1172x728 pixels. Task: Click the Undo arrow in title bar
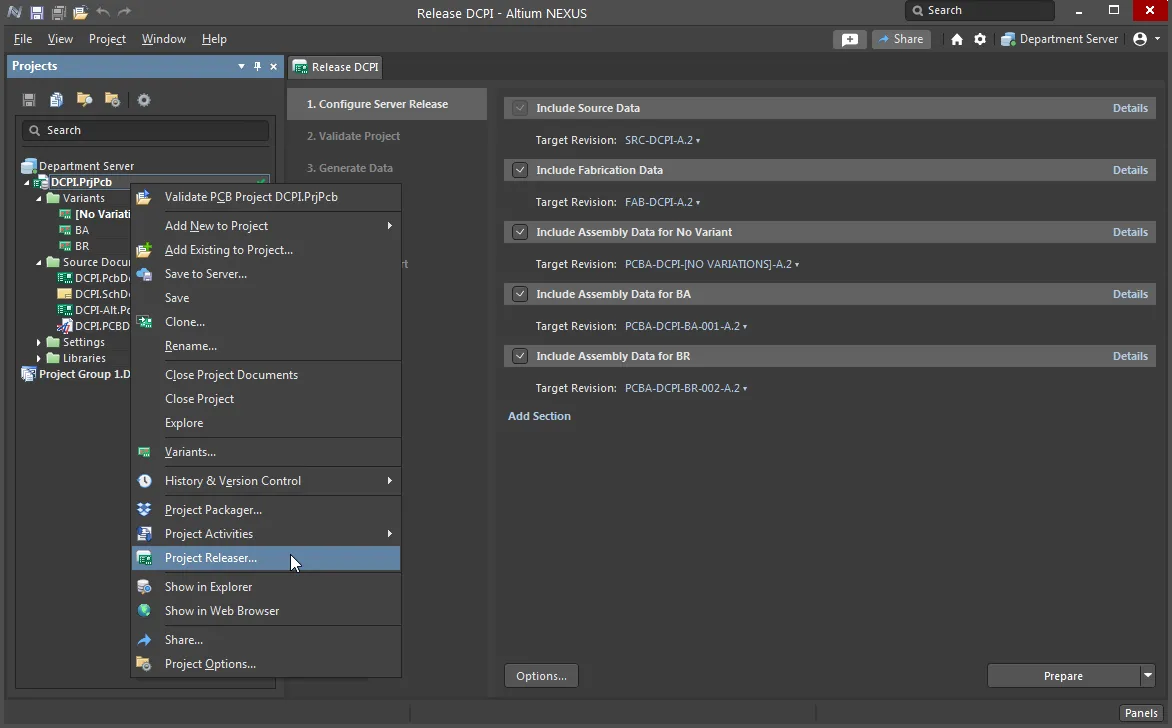tap(102, 12)
